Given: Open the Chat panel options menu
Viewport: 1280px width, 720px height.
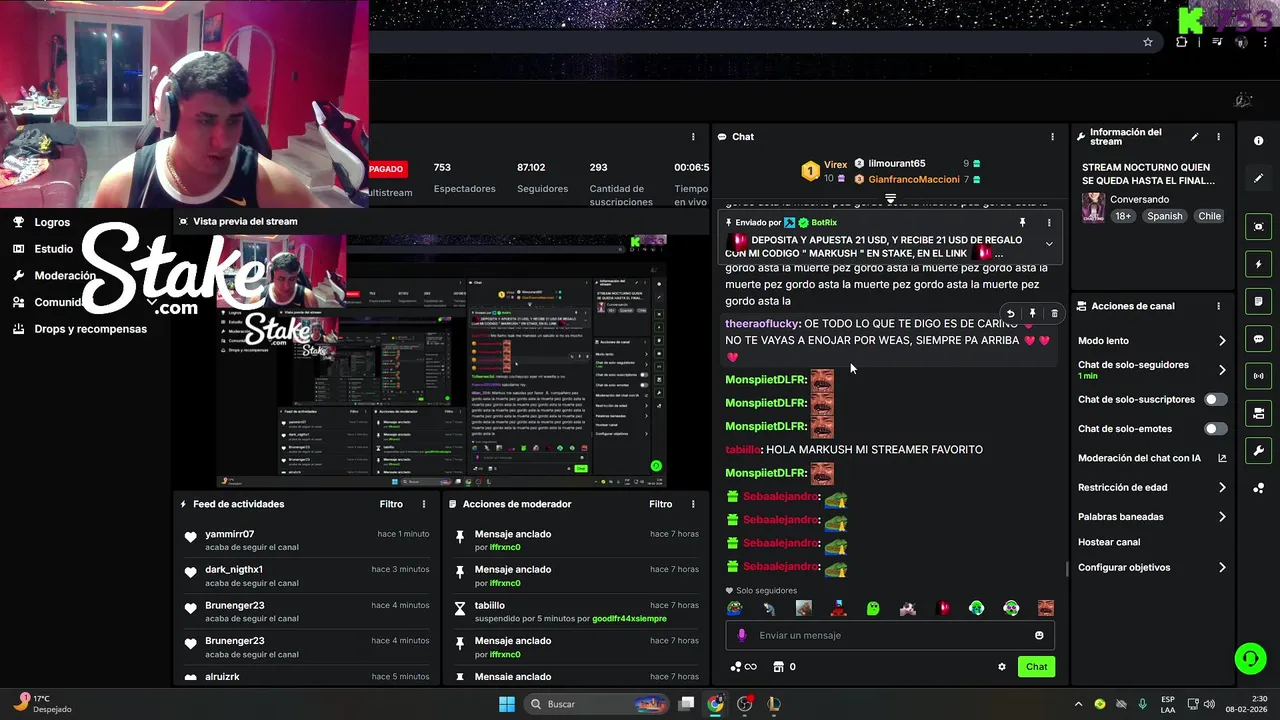Looking at the screenshot, I should pos(1051,137).
